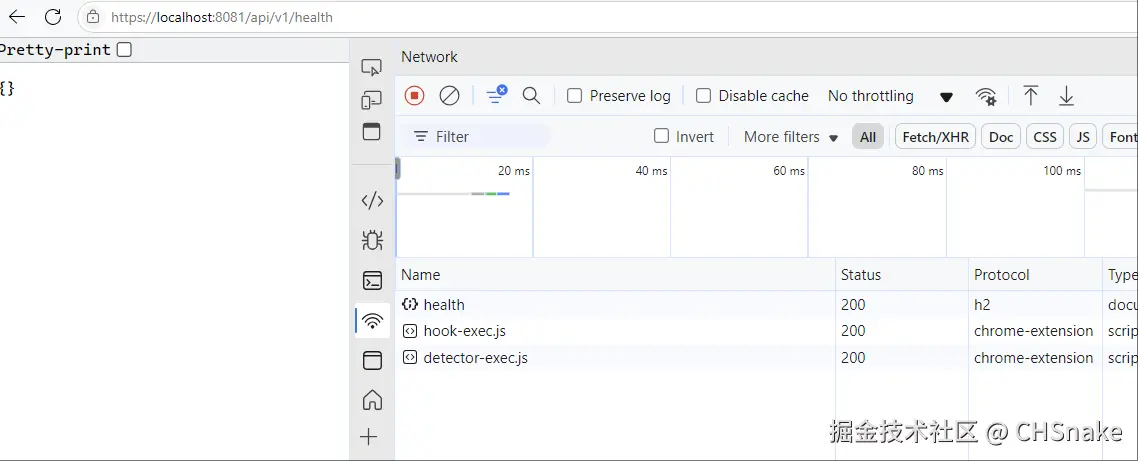Toggle the filter bar icon
Image resolution: width=1138 pixels, height=461 pixels.
496,95
